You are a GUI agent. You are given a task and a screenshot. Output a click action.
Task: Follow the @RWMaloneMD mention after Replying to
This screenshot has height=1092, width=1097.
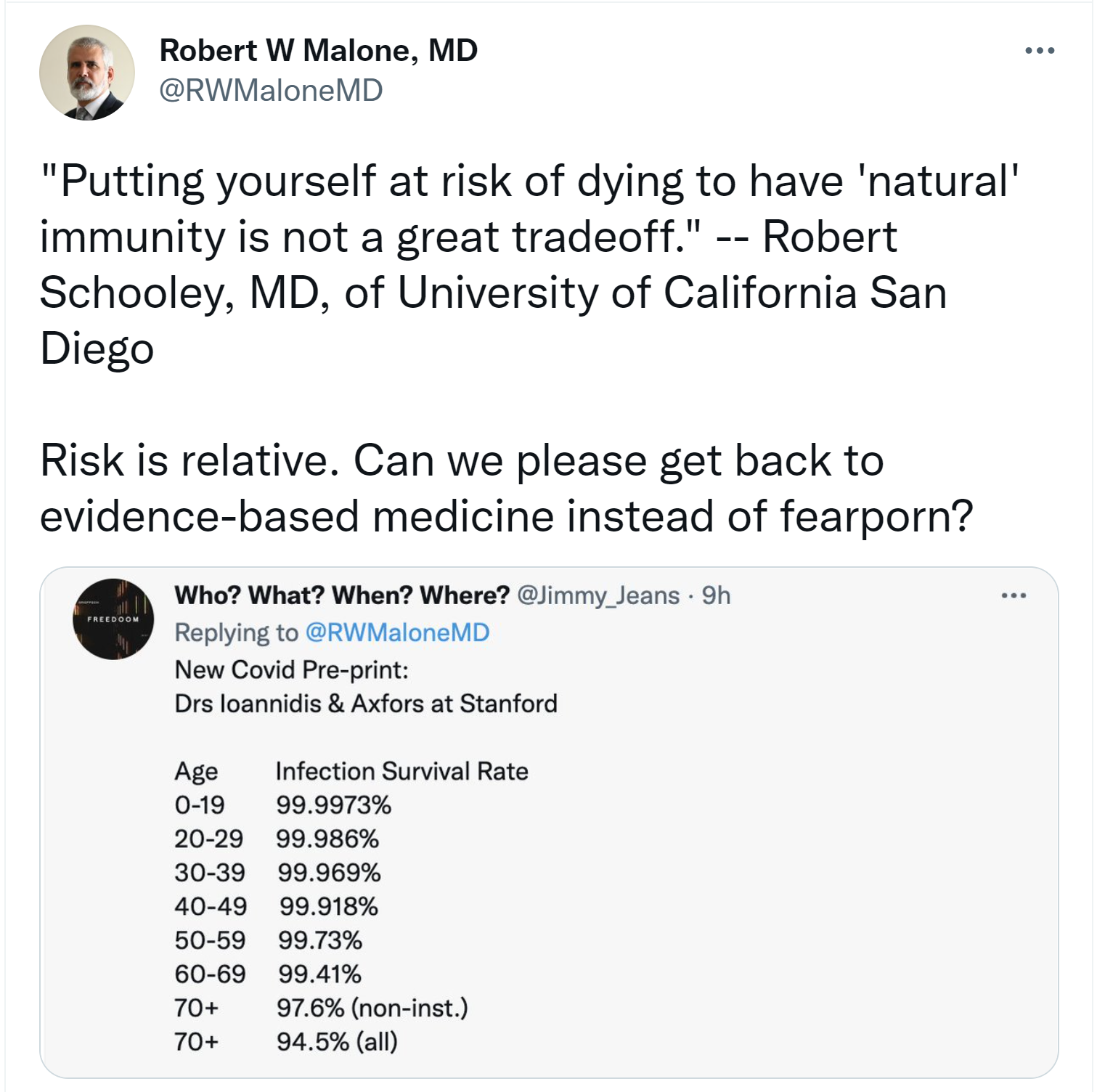(397, 632)
